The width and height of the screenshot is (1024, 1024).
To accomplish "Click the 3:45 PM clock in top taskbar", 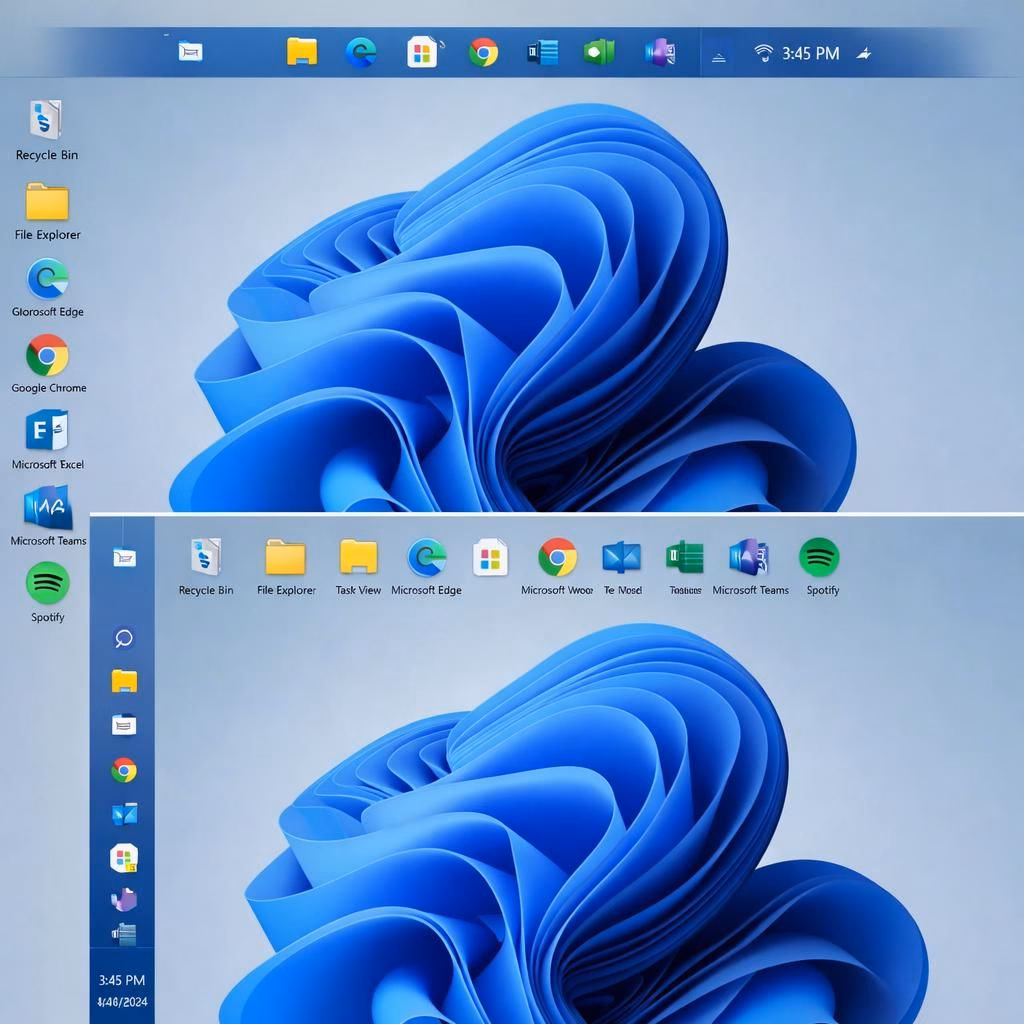I will click(x=810, y=54).
